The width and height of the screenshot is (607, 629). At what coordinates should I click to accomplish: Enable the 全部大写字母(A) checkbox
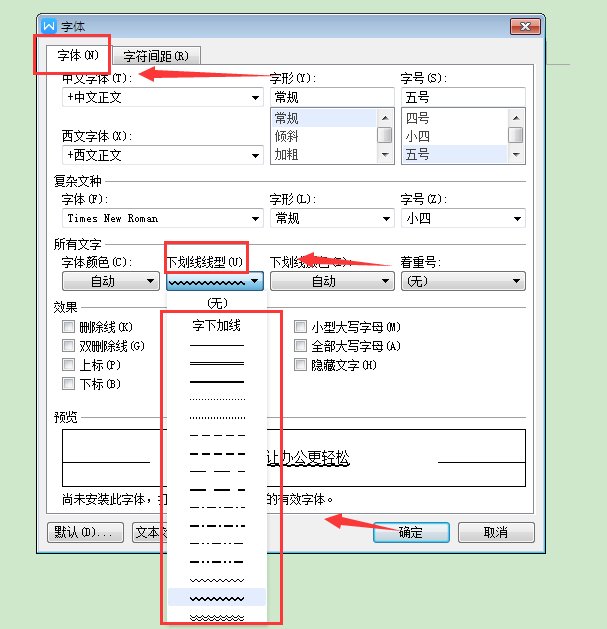pyautogui.click(x=300, y=345)
